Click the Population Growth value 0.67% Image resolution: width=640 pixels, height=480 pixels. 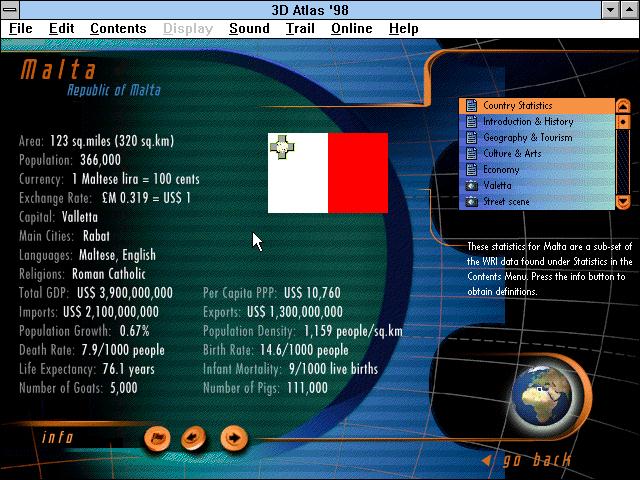[x=135, y=331]
